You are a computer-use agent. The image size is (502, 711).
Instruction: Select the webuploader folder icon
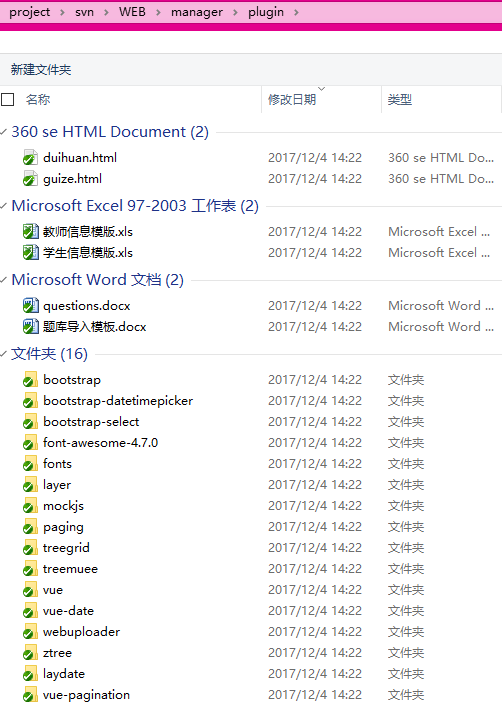click(30, 632)
